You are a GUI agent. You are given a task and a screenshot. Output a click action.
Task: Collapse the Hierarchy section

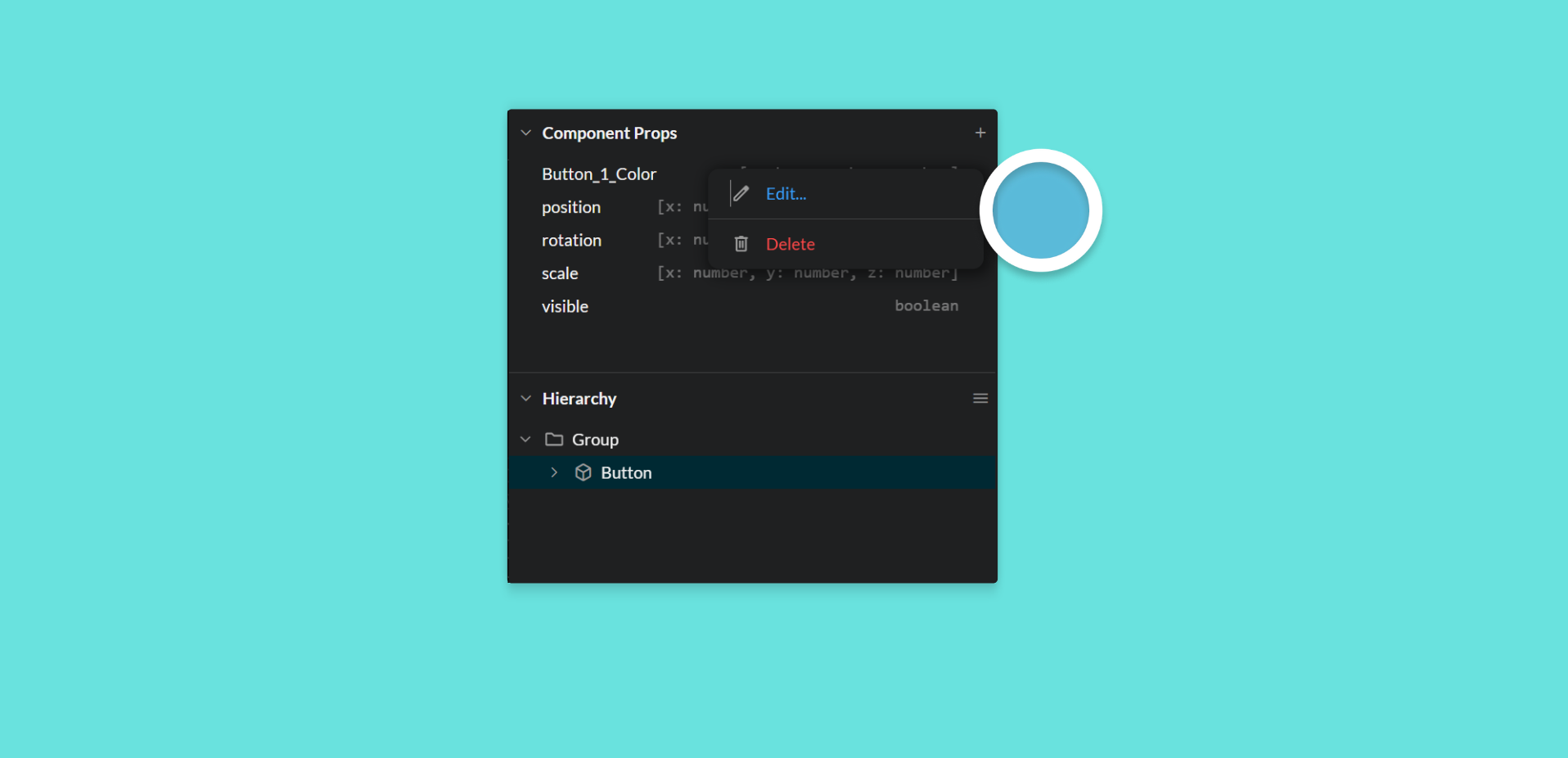[526, 399]
